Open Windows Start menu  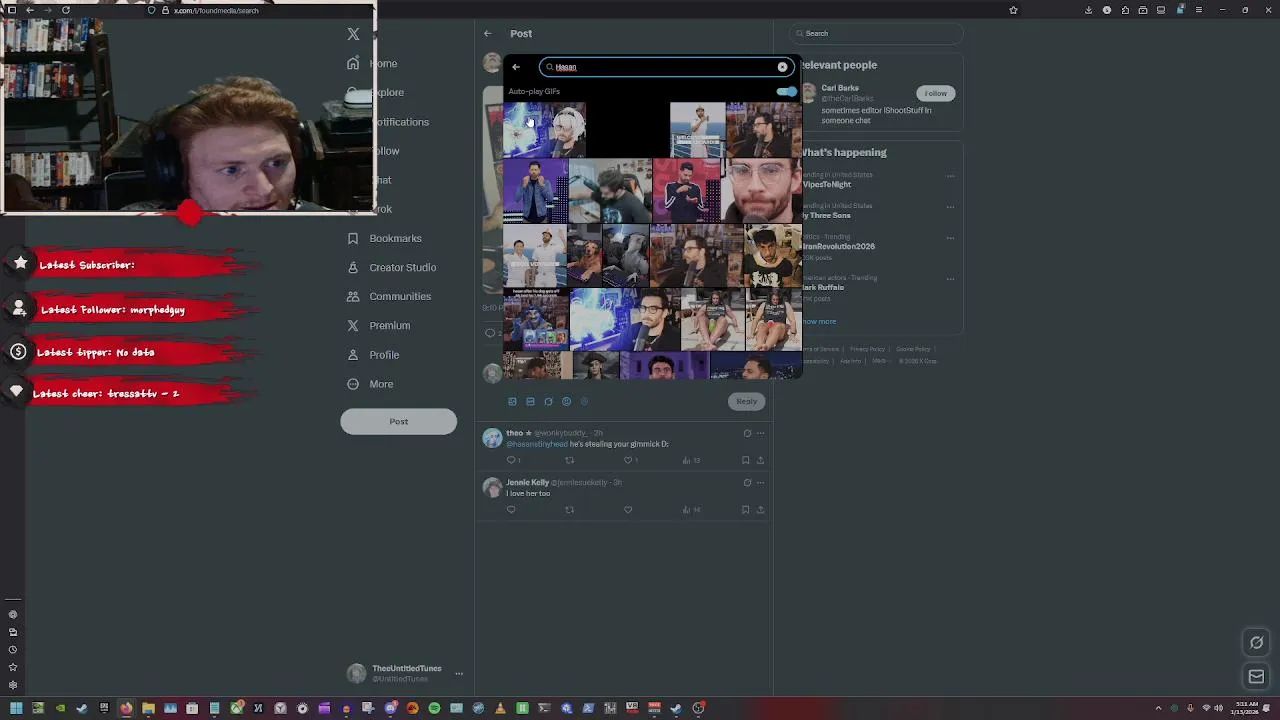pyautogui.click(x=16, y=708)
